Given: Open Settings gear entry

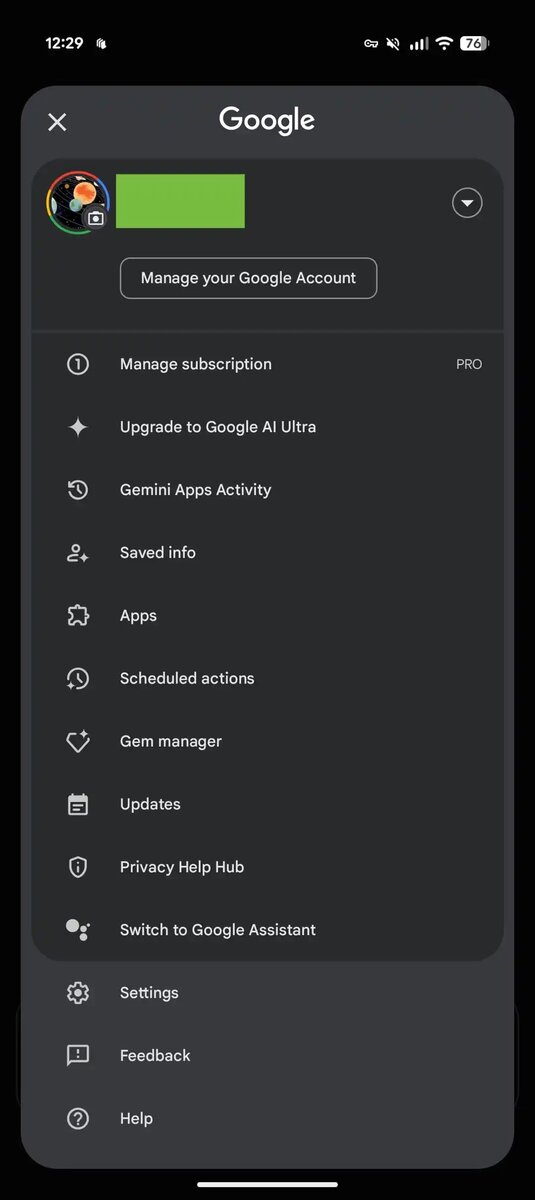Looking at the screenshot, I should (x=267, y=993).
